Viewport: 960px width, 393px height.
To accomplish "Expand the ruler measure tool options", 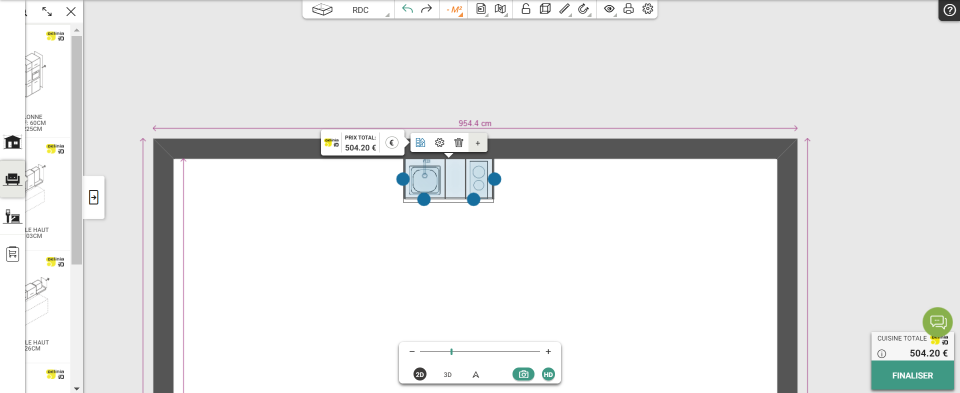I will tap(565, 9).
